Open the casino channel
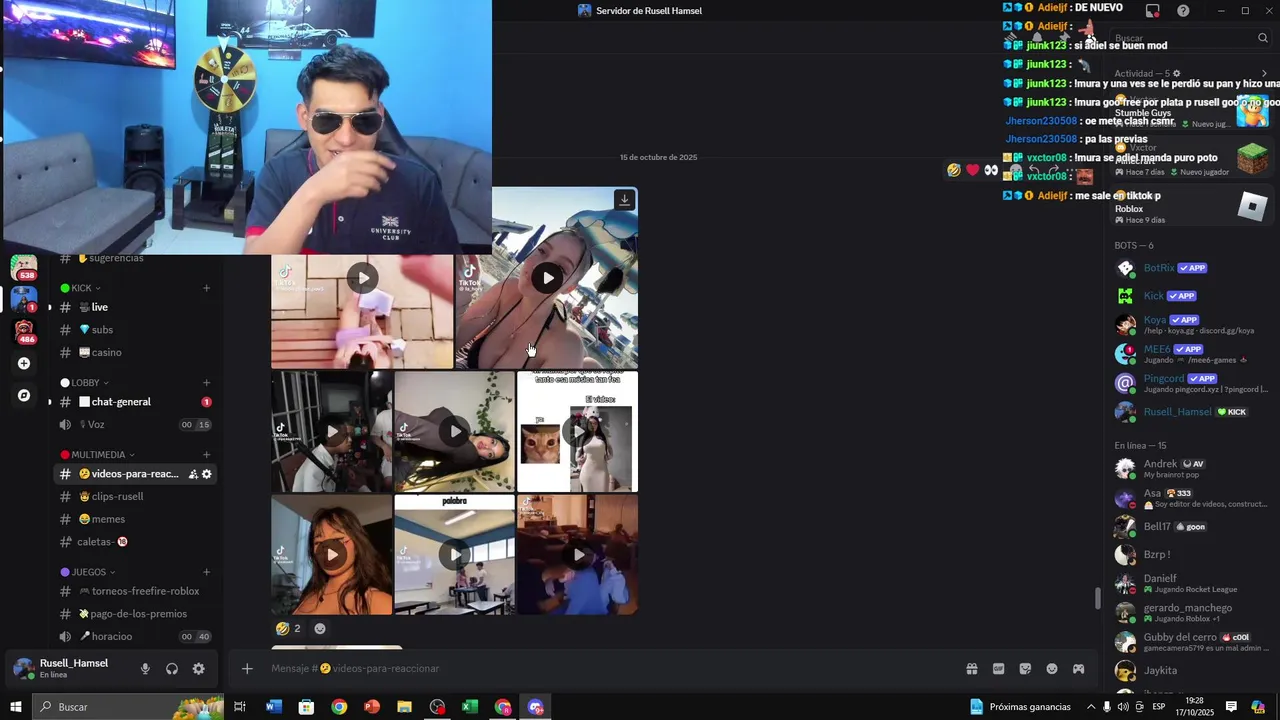The width and height of the screenshot is (1280, 720). pyautogui.click(x=135, y=353)
